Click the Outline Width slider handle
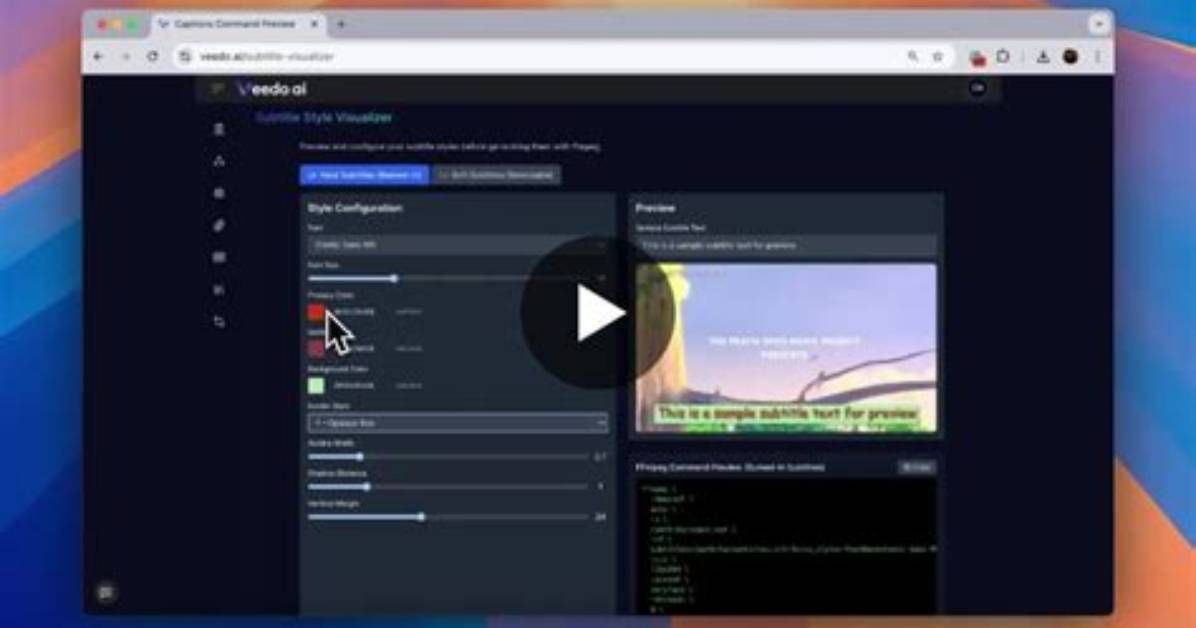This screenshot has width=1196, height=628. (360, 457)
